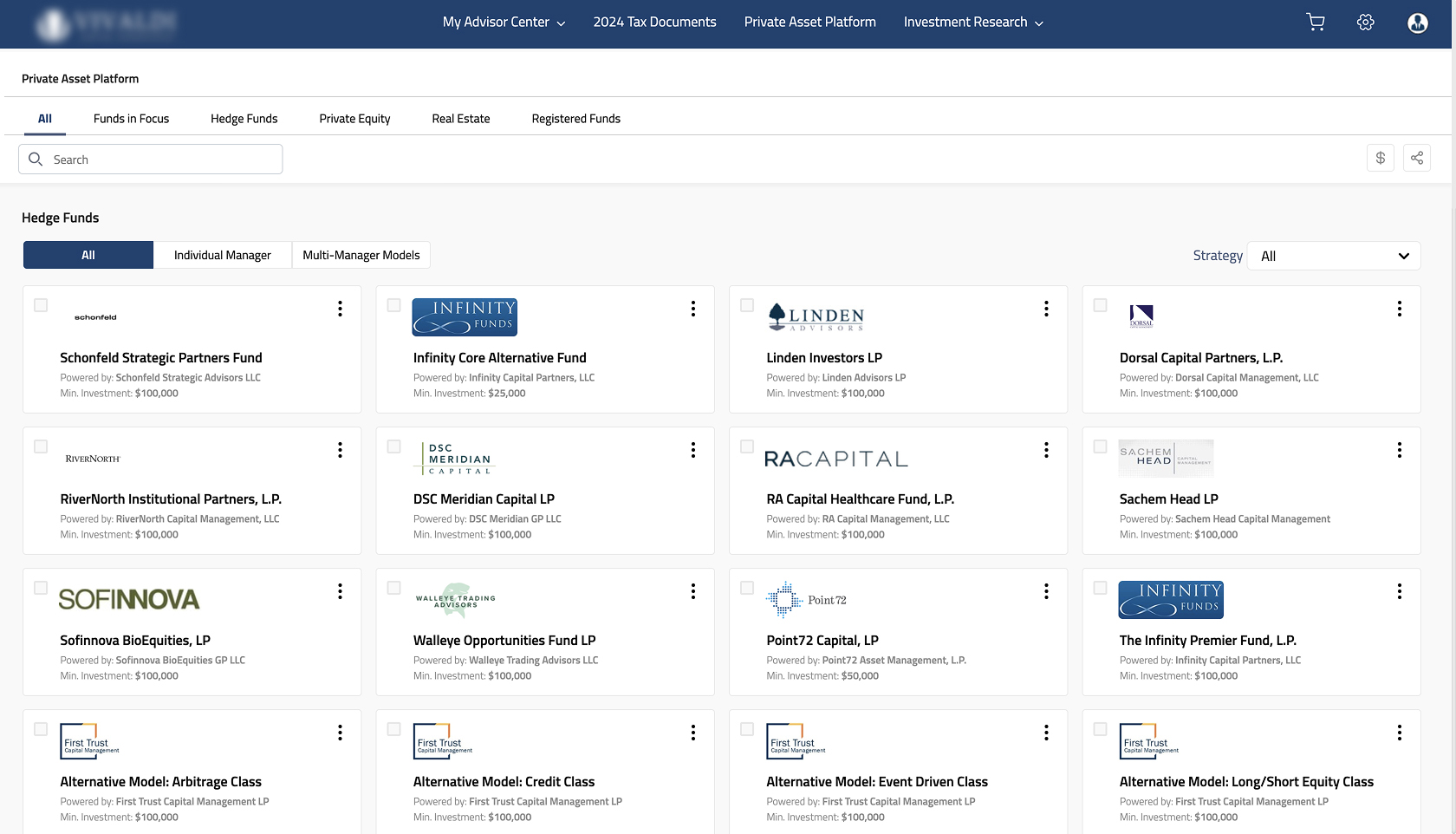Check the Infinity Core Alternative Fund checkbox
The image size is (1456, 834).
pos(393,305)
